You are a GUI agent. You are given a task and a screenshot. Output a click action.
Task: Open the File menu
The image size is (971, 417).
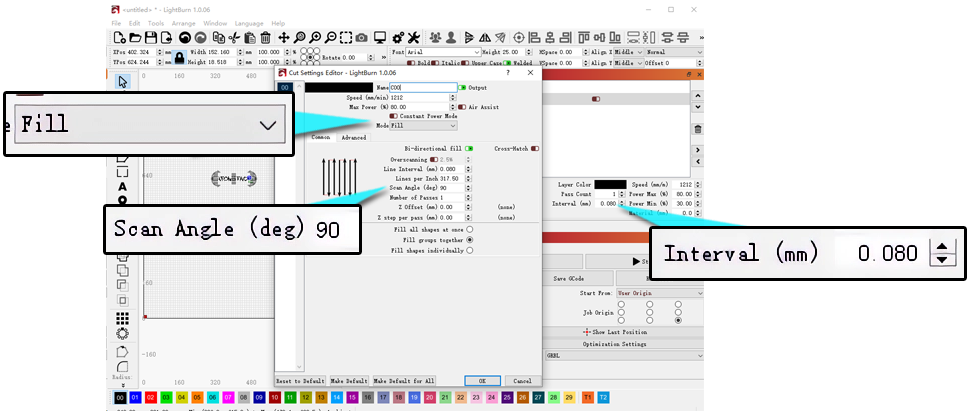pyautogui.click(x=116, y=24)
